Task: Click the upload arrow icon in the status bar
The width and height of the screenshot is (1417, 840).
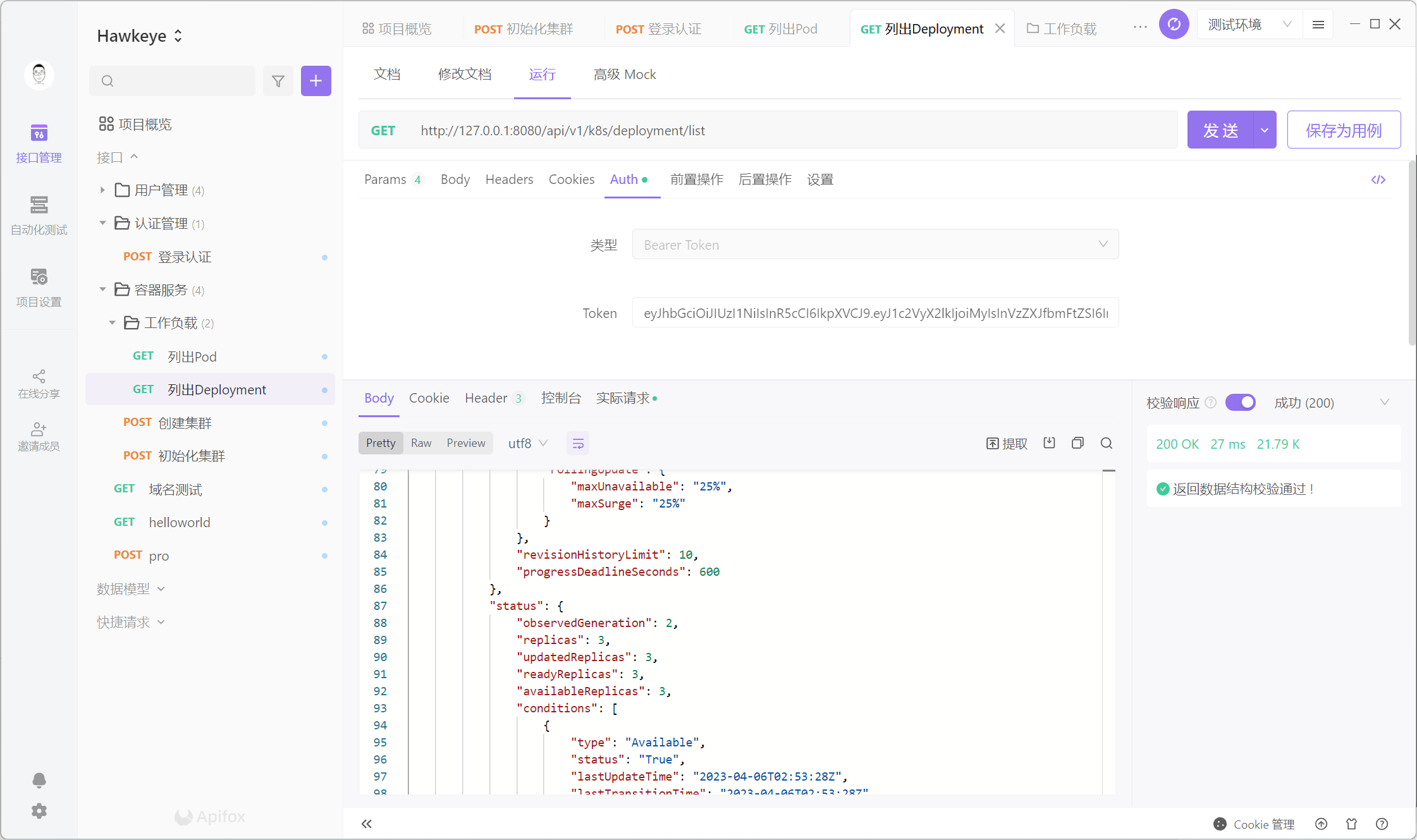Action: click(1322, 824)
